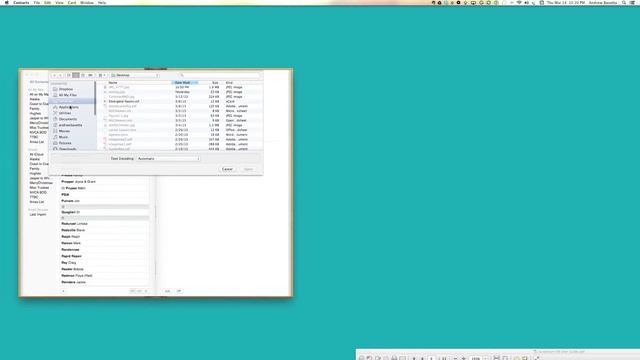This screenshot has width=640, height=360.
Task: Open the Window menu
Action: coord(87,2)
